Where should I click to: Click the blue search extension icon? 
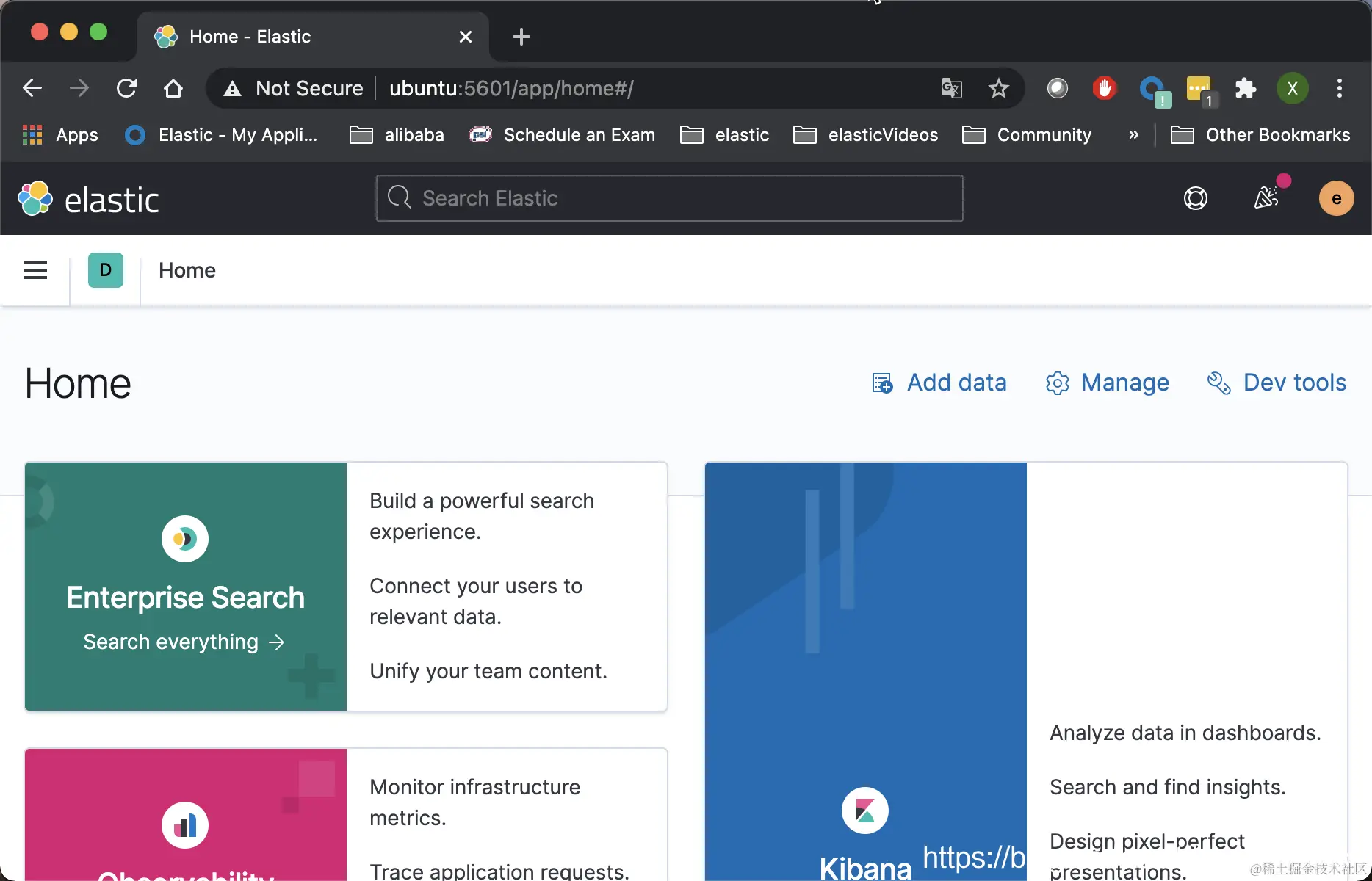1153,91
